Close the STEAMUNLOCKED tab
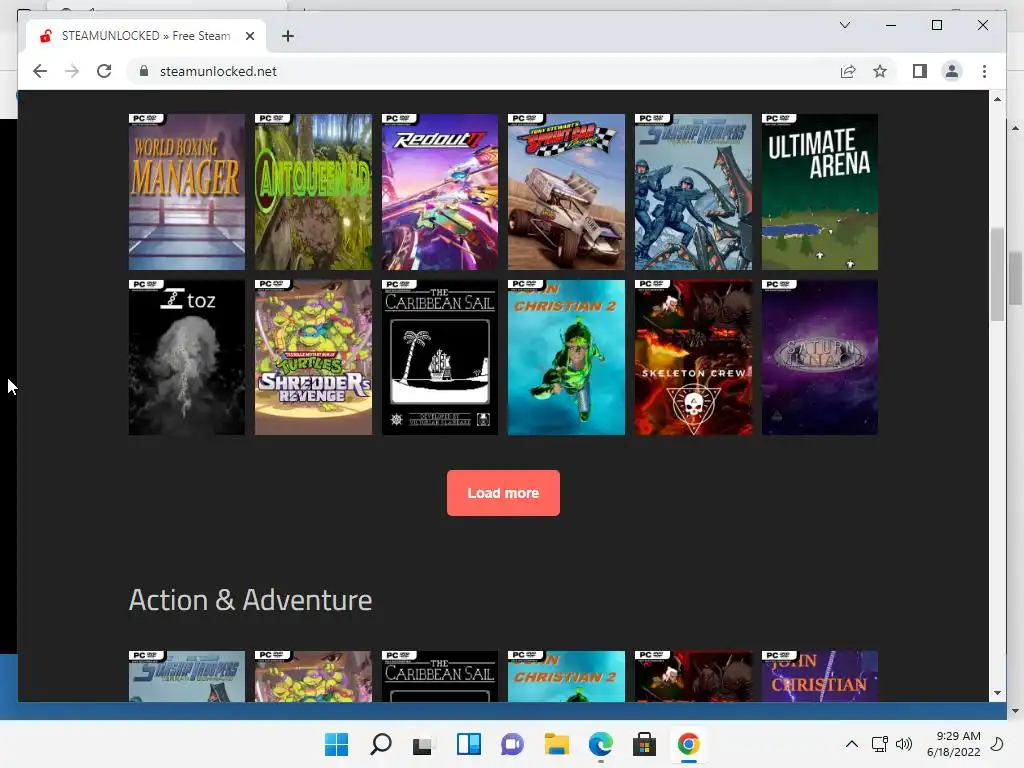Viewport: 1024px width, 768px height. 249,36
